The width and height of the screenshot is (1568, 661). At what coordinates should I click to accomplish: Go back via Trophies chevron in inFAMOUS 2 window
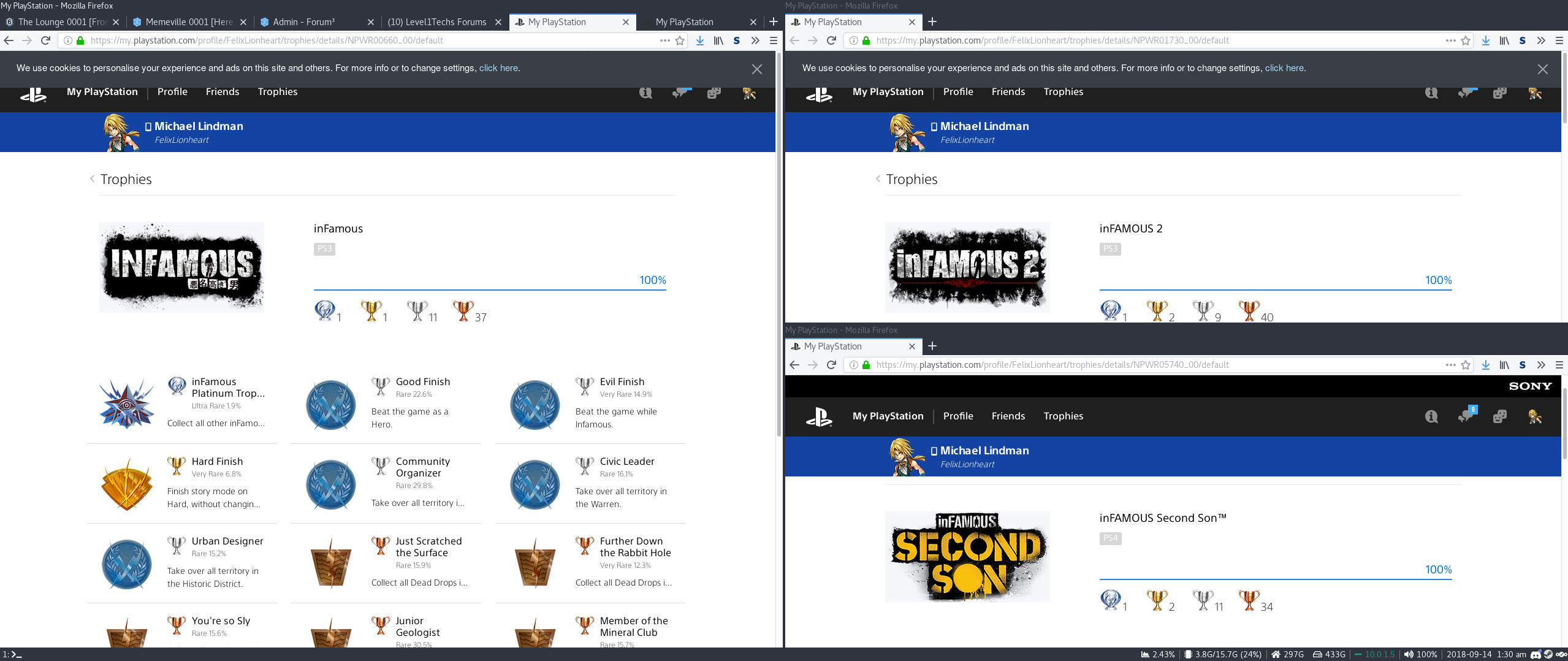(878, 179)
